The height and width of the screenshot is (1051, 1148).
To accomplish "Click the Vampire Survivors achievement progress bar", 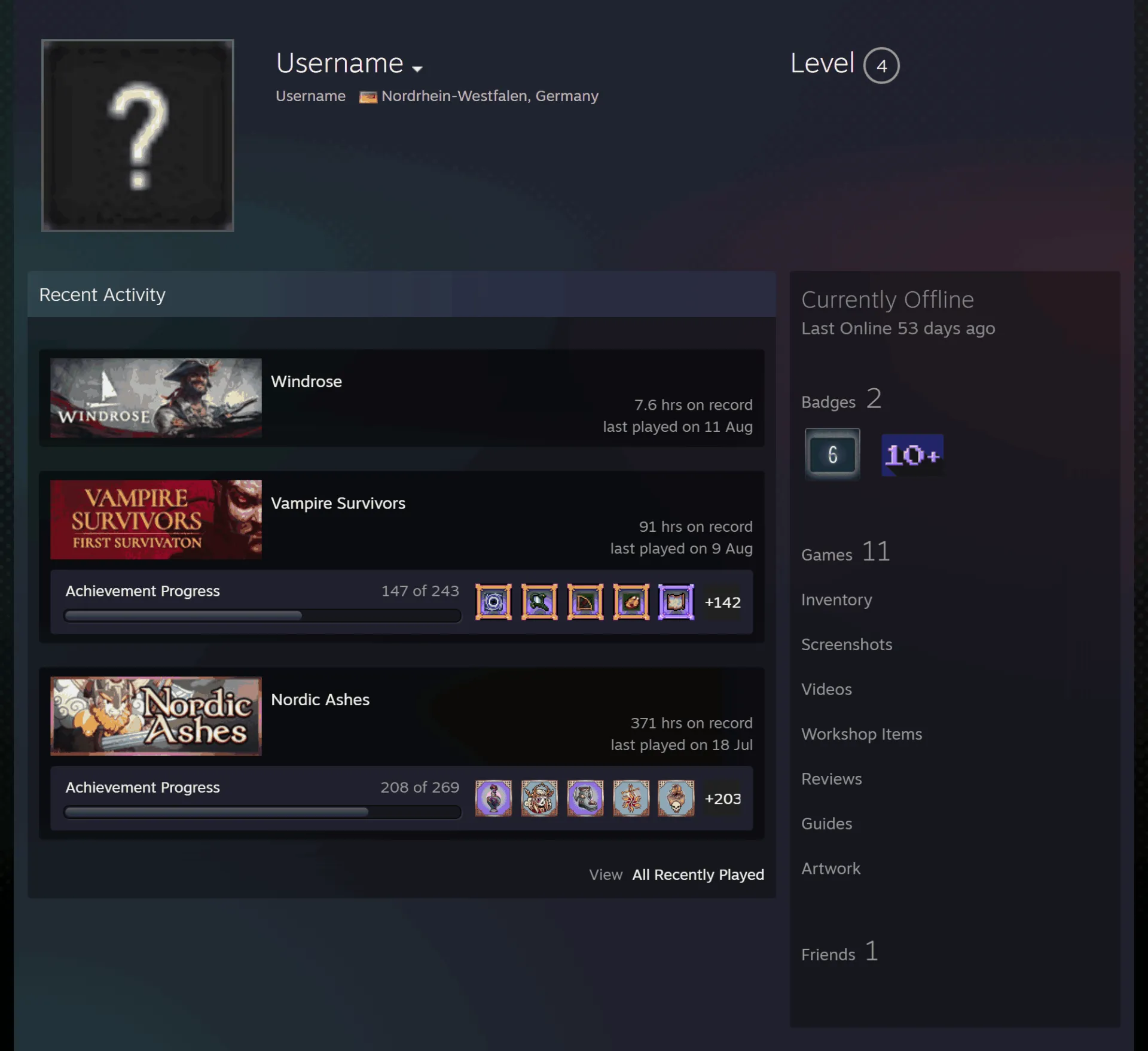I will point(262,616).
